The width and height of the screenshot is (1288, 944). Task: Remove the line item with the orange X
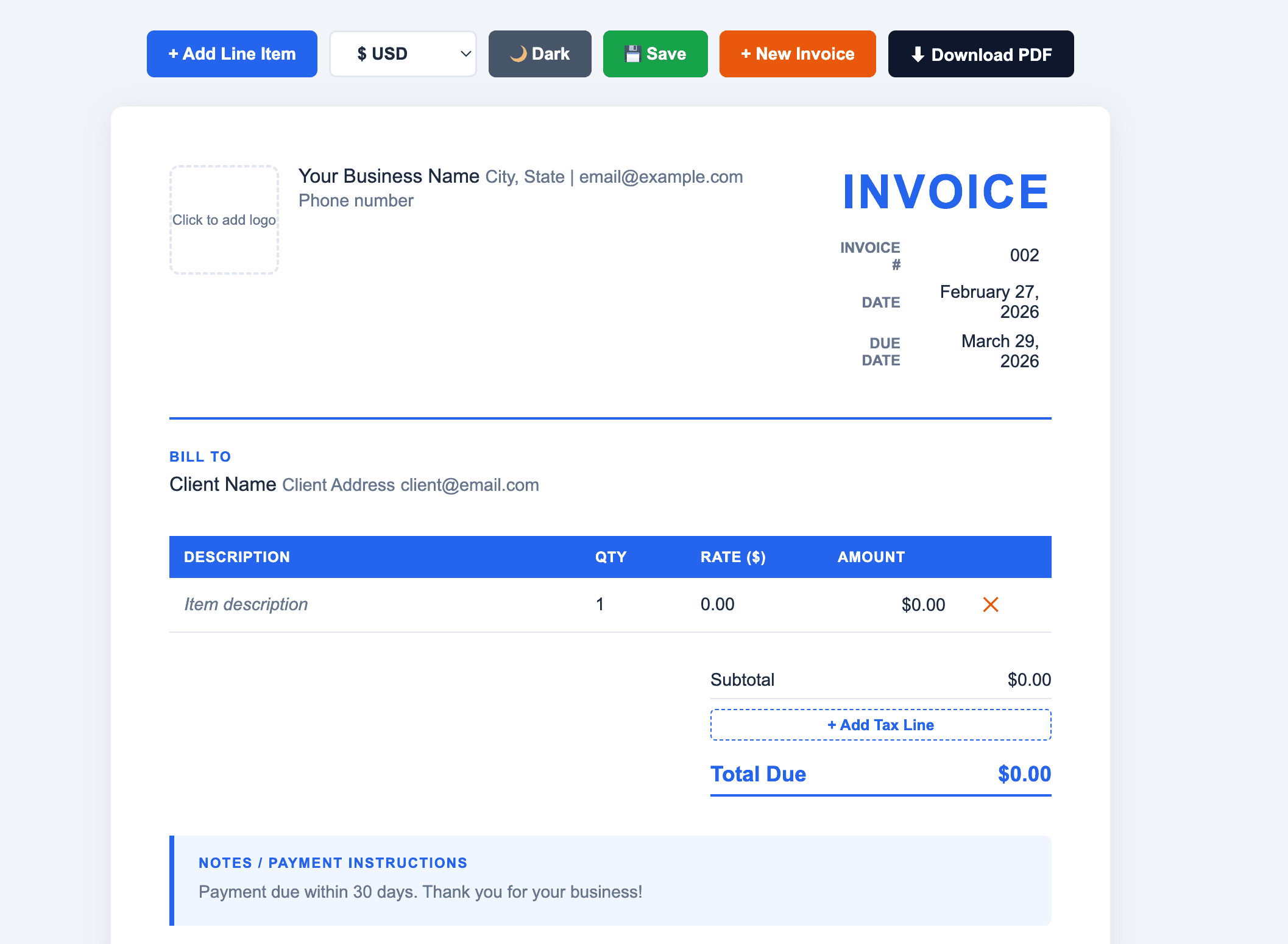pyautogui.click(x=991, y=604)
